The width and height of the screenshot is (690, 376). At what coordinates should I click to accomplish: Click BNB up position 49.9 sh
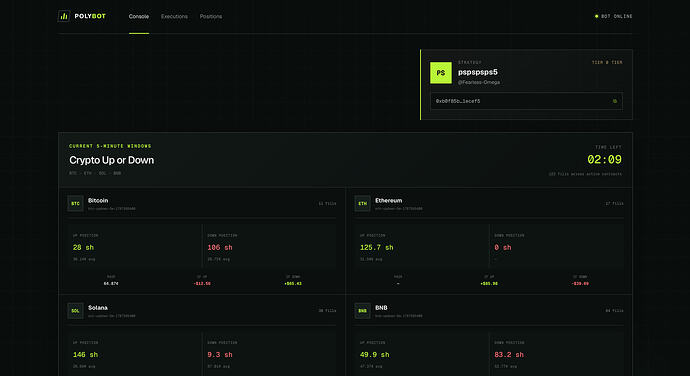[x=374, y=355]
